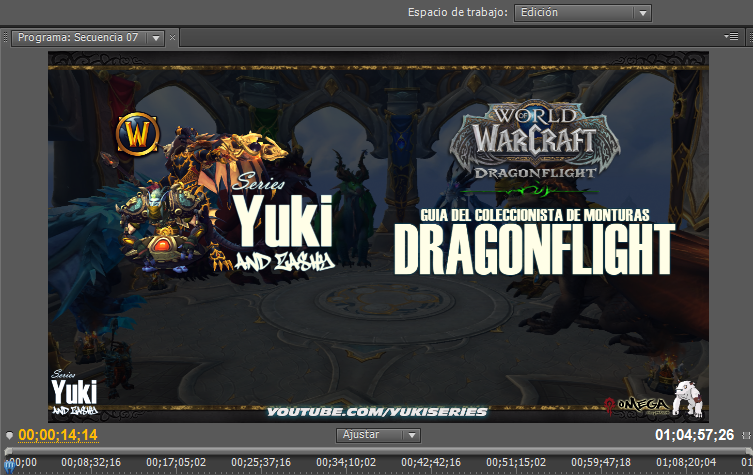Click the 00;42;42;16 mark on time ruler
The height and width of the screenshot is (475, 753).
tap(431, 463)
